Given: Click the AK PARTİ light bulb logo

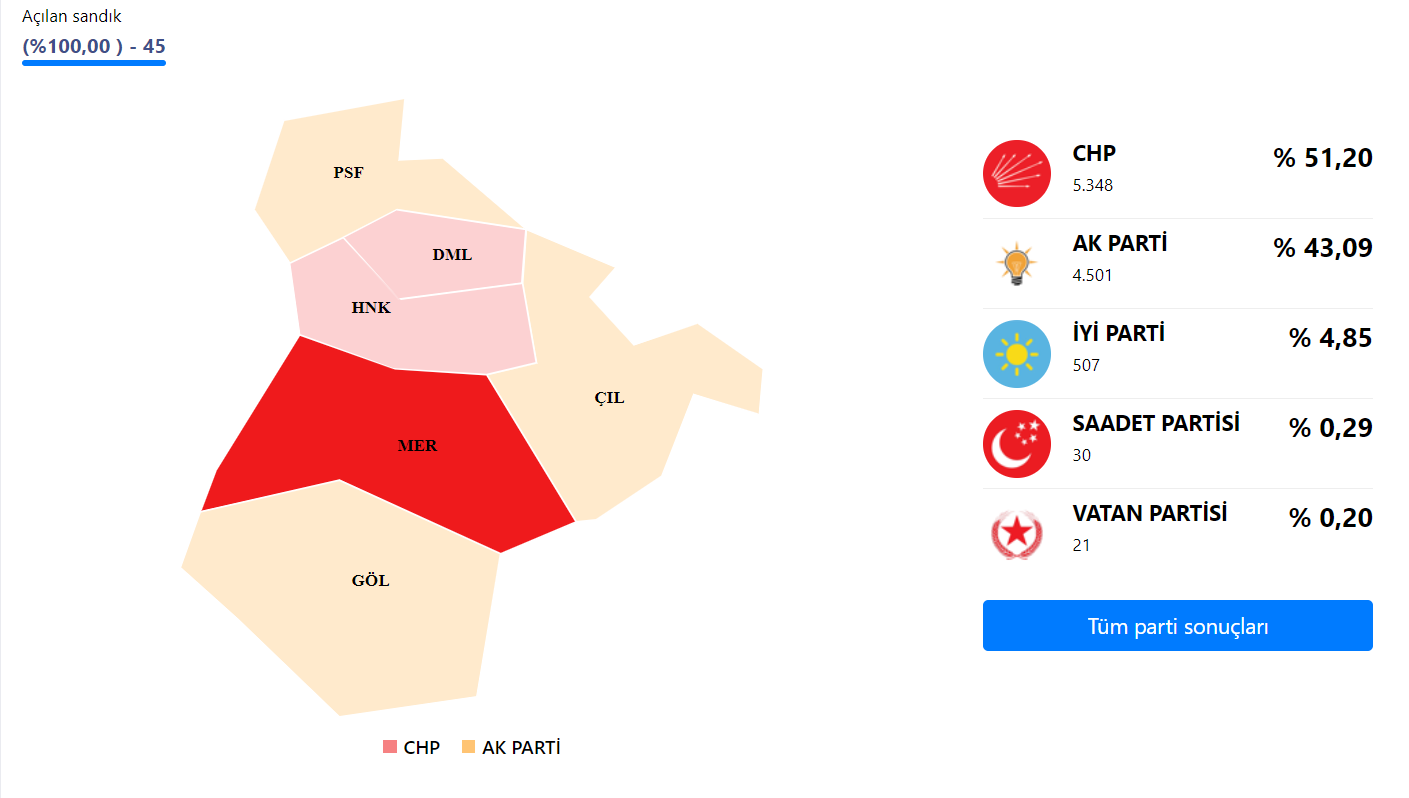Looking at the screenshot, I should pyautogui.click(x=1017, y=264).
